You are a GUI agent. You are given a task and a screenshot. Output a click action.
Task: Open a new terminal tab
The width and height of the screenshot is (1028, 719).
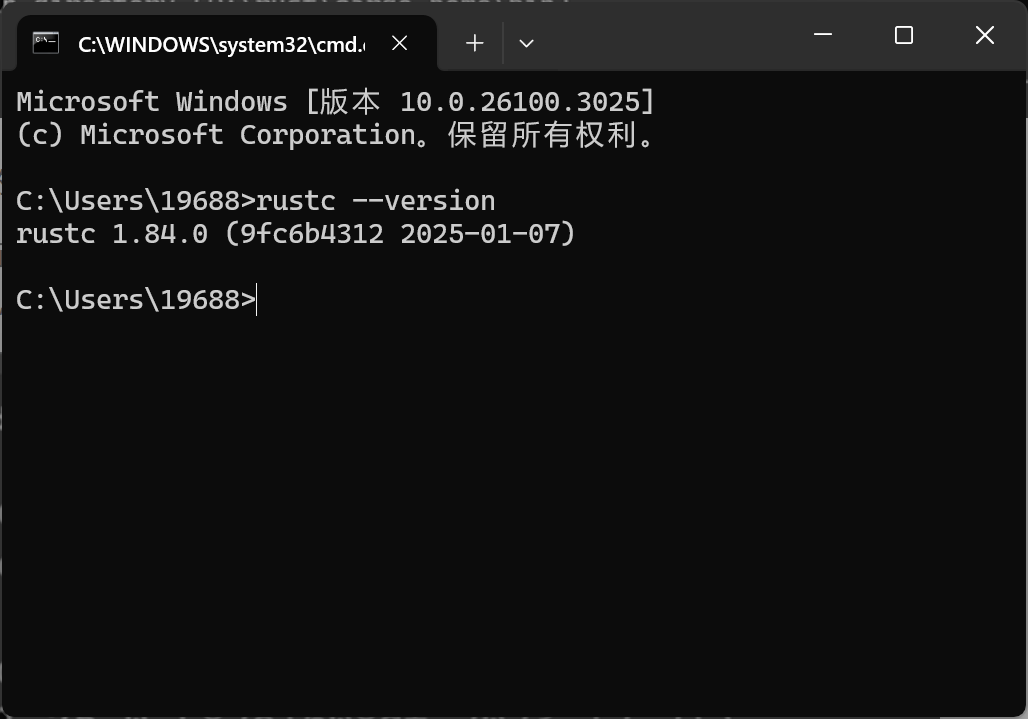[475, 43]
